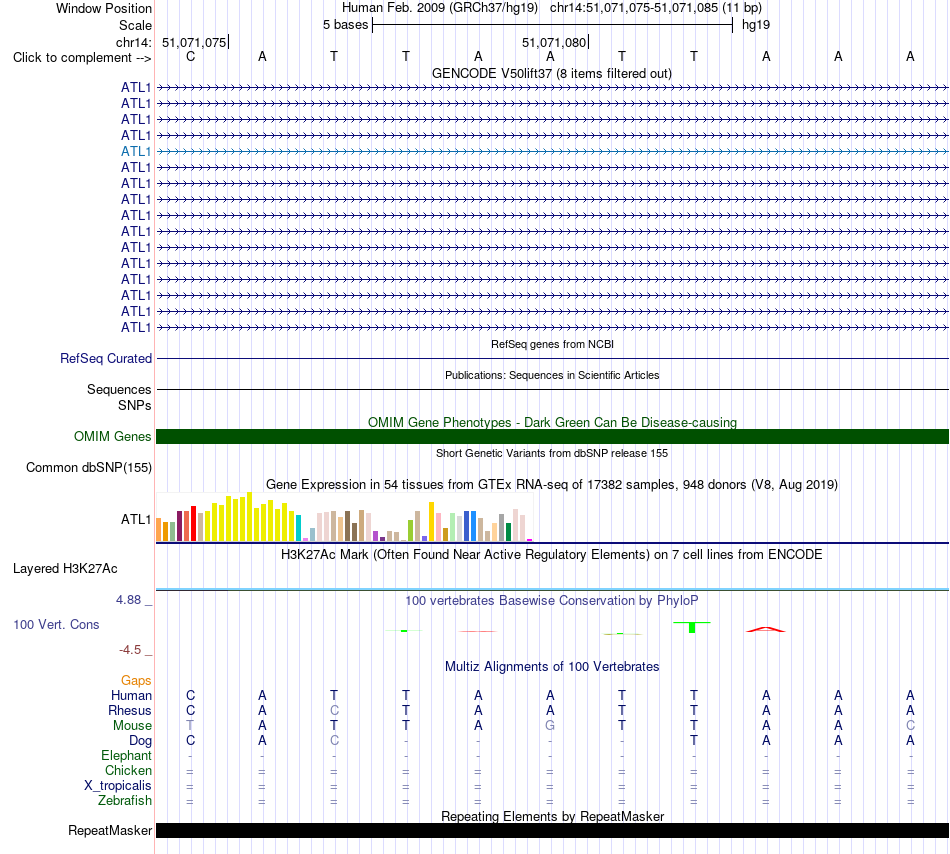Click 'Short Genetic Variants from dbSNP release 155'
Viewport: 950px width, 854px height.
click(x=552, y=453)
